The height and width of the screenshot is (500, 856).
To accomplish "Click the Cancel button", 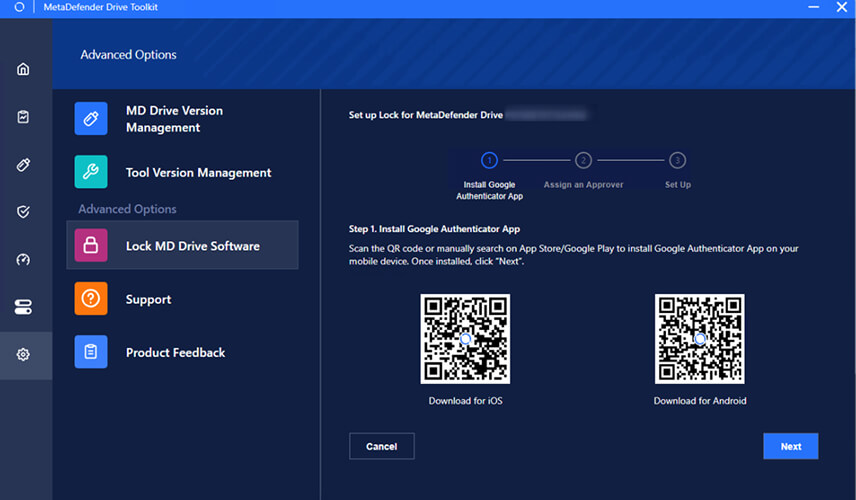I will point(382,447).
